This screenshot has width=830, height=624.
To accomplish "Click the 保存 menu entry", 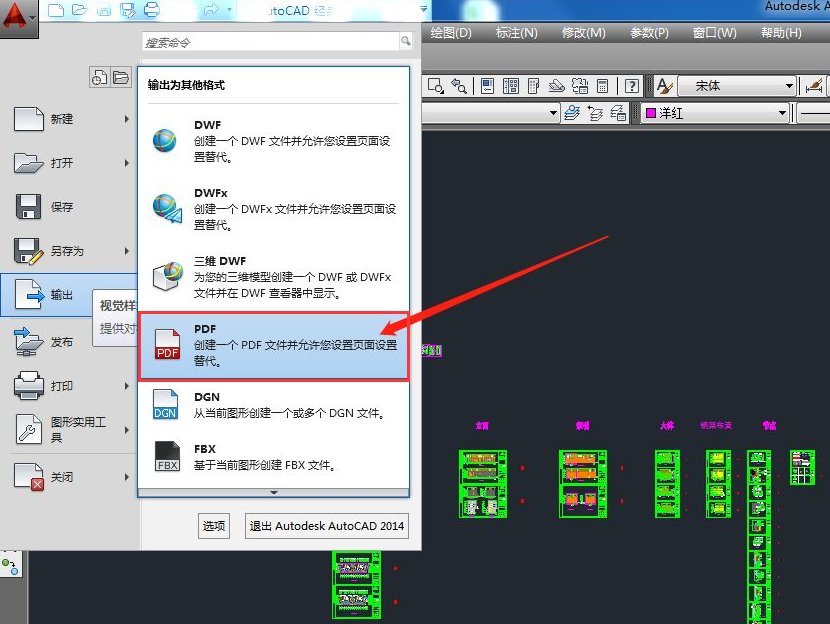I will (69, 206).
